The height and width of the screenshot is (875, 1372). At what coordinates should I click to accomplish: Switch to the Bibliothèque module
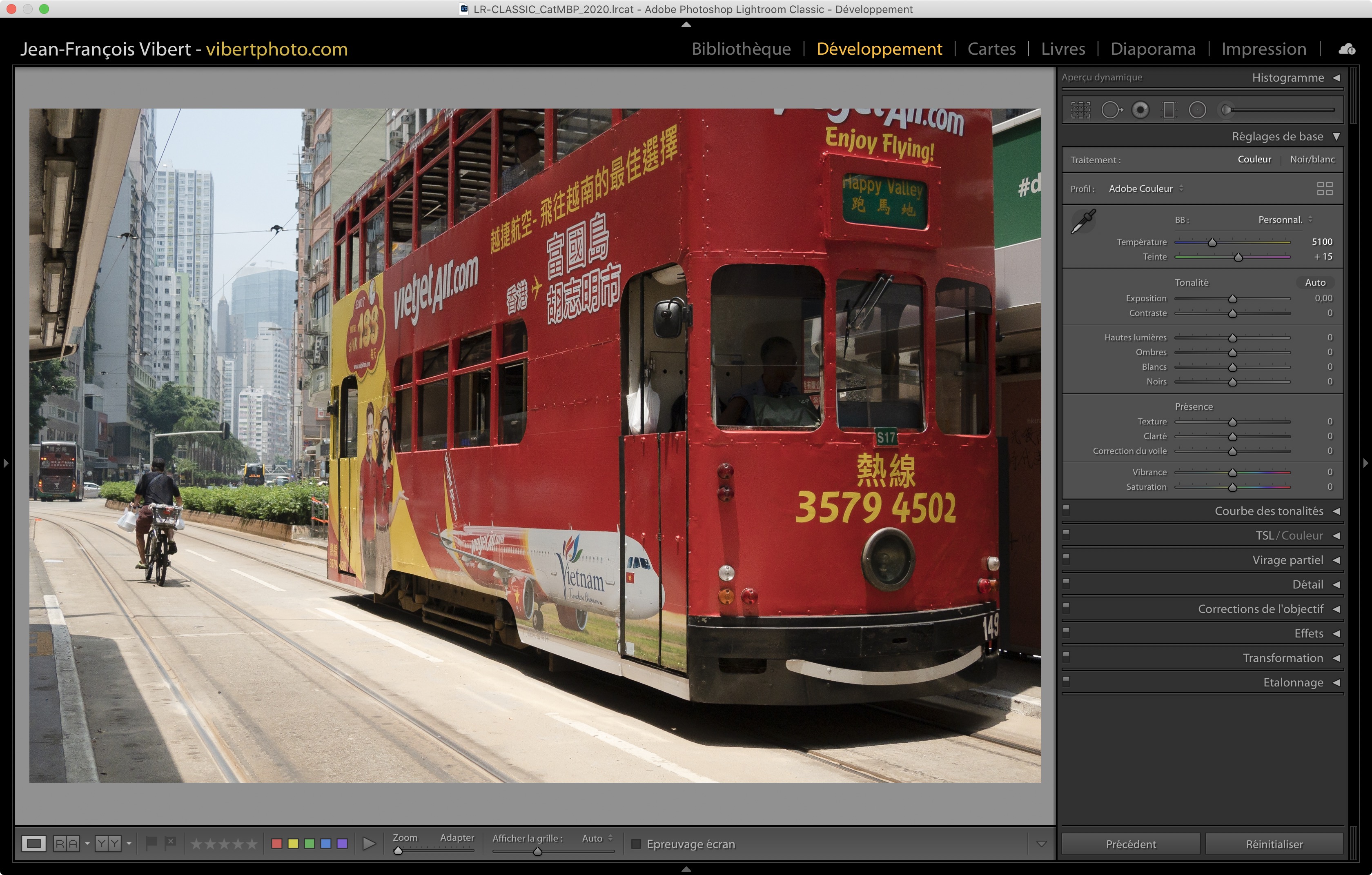(x=741, y=49)
